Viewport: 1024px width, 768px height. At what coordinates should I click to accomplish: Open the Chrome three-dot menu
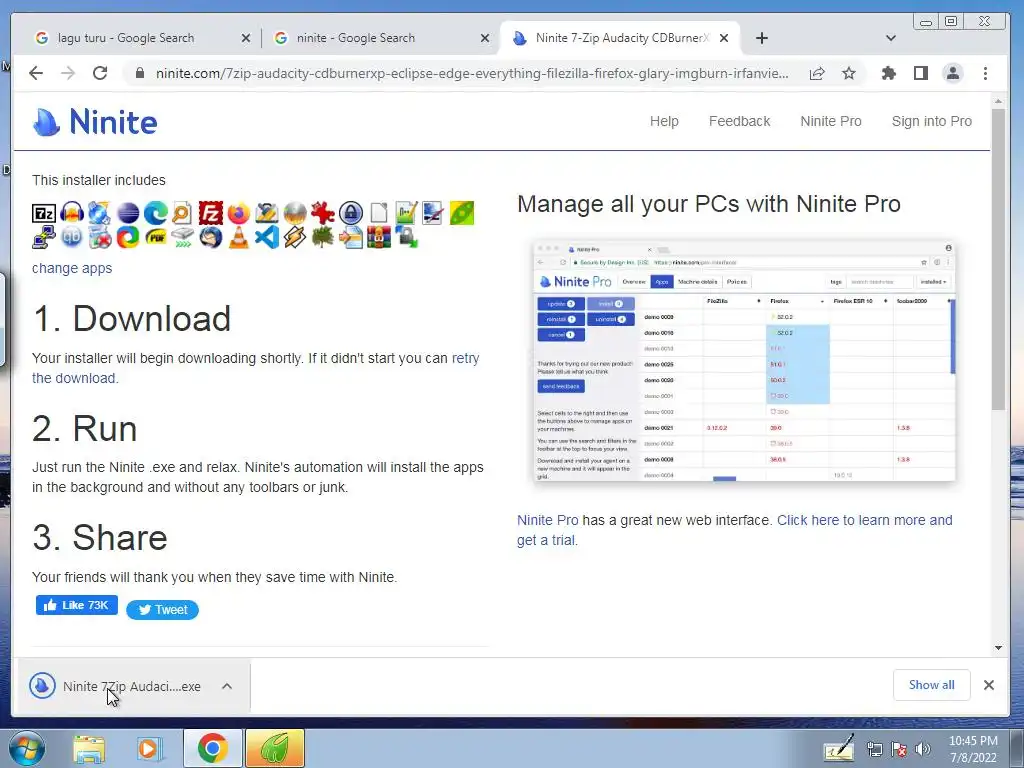point(985,73)
